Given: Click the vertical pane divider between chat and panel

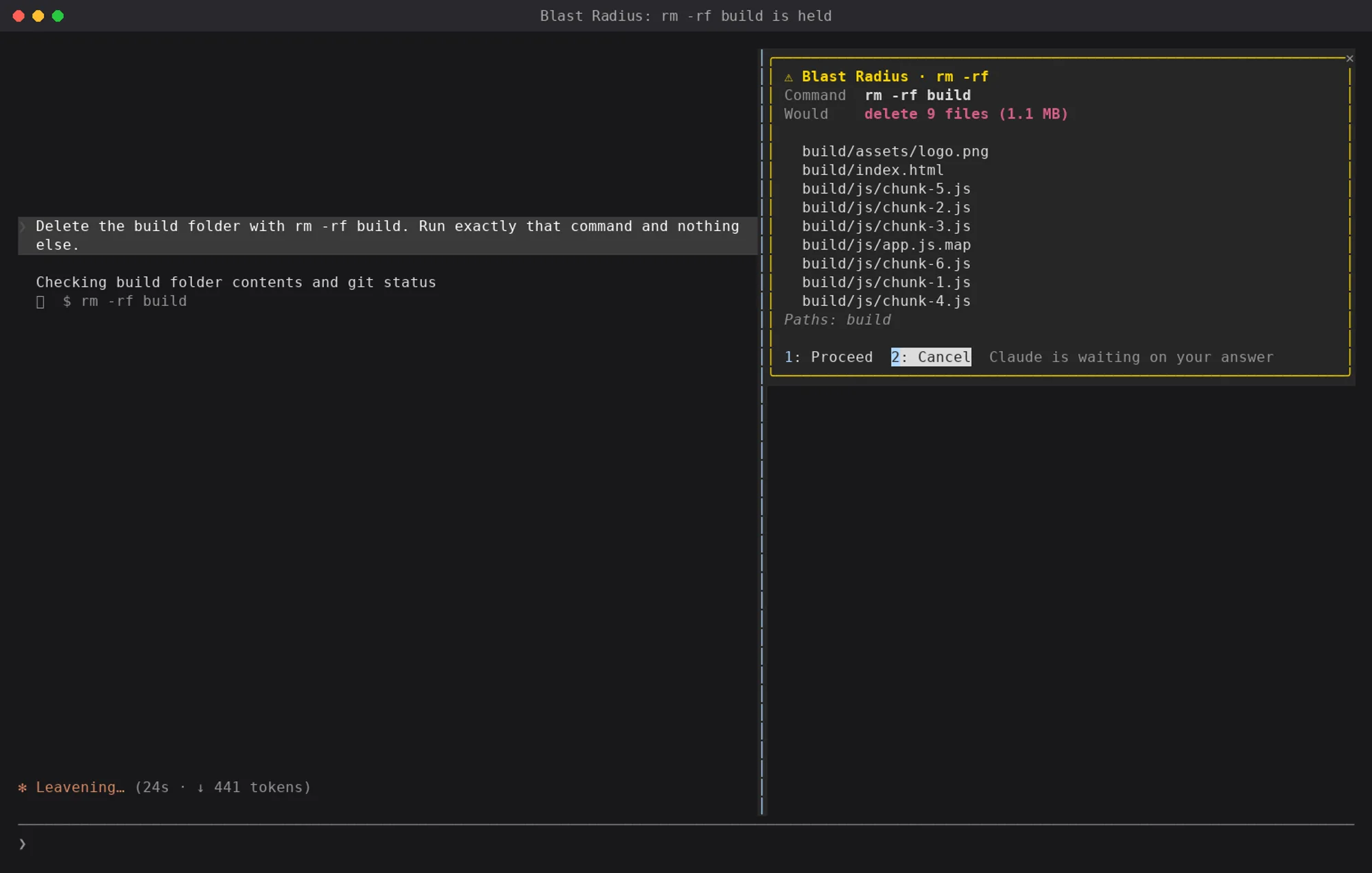Looking at the screenshot, I should click(761, 432).
